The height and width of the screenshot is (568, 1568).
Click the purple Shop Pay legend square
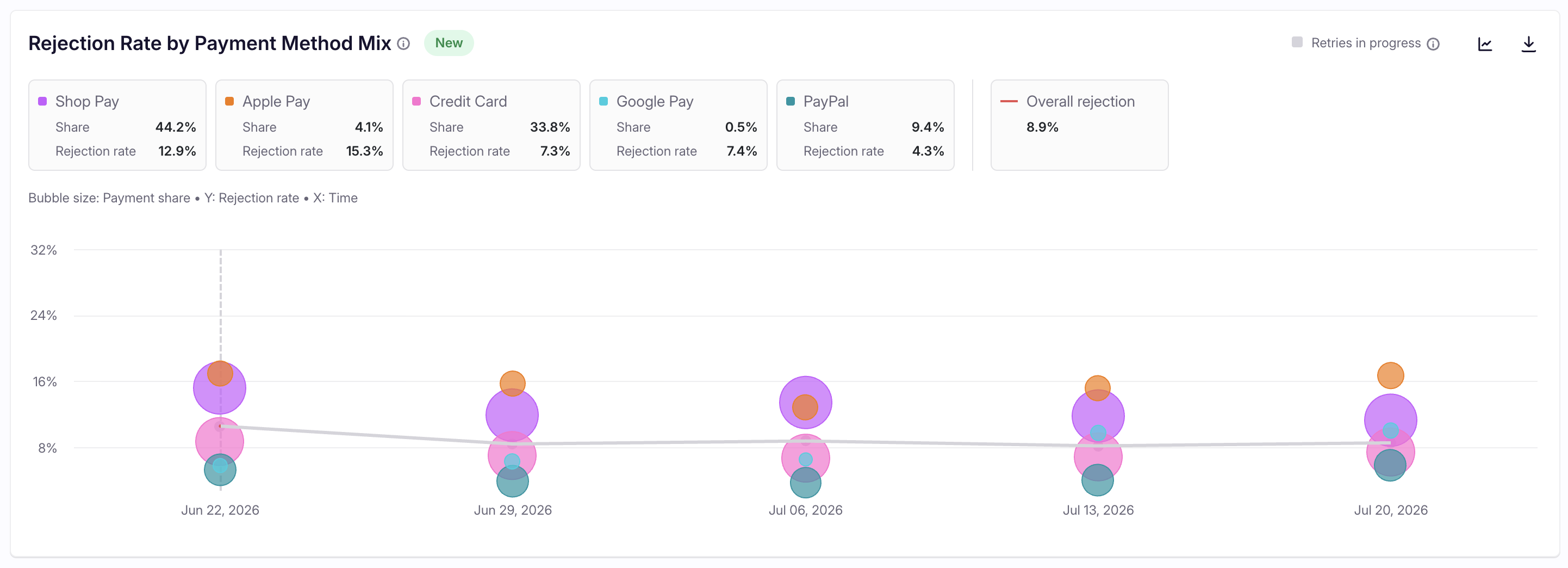(x=42, y=101)
